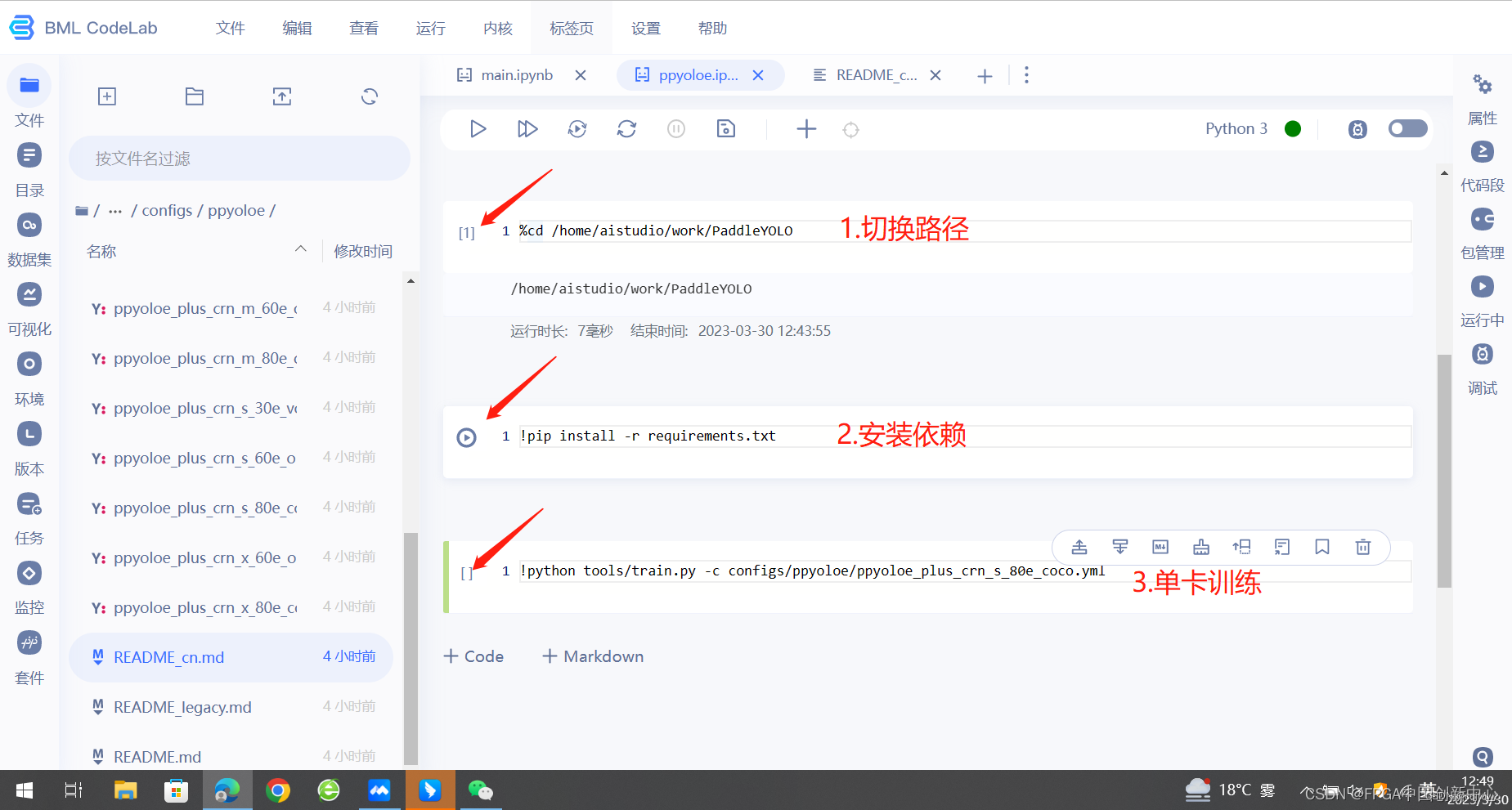Create a new launcher with the plus-box icon
This screenshot has width=1512, height=810.
pyautogui.click(x=107, y=96)
